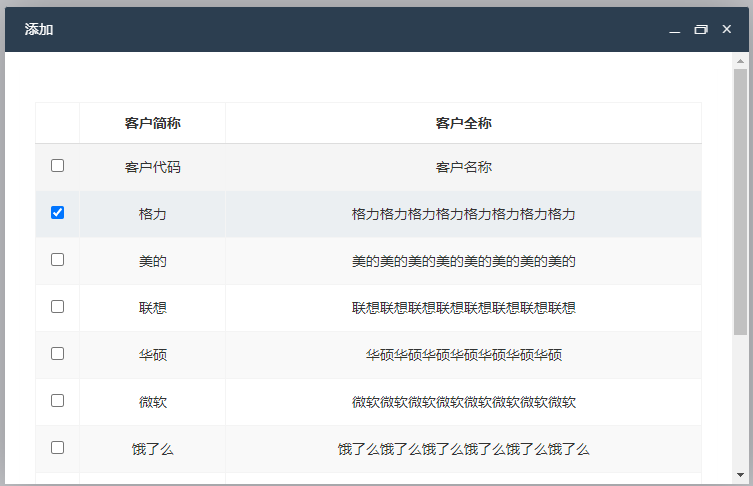Click the 联想 short name cell
This screenshot has width=753, height=486.
[x=153, y=308]
